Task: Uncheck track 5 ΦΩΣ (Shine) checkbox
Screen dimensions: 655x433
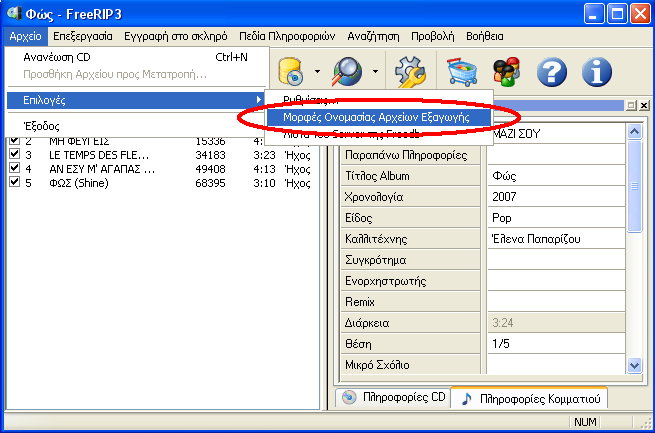Action: coord(15,182)
